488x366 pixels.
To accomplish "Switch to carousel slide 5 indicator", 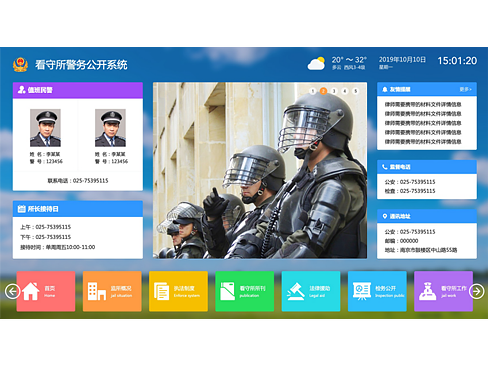I will coord(356,91).
